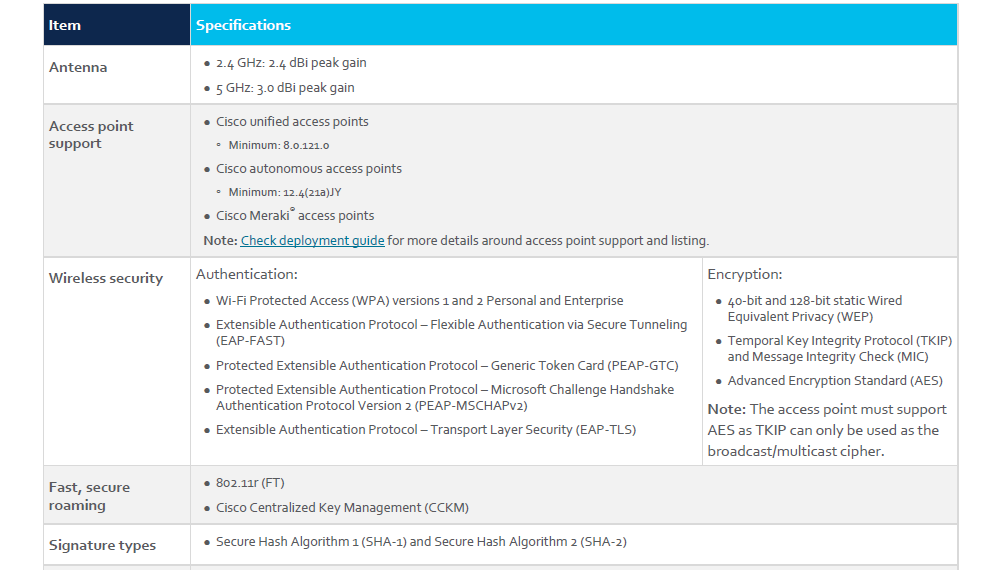Click the 2.4 GHz peak gain bullet
This screenshot has height=570, width=1000.
[291, 63]
